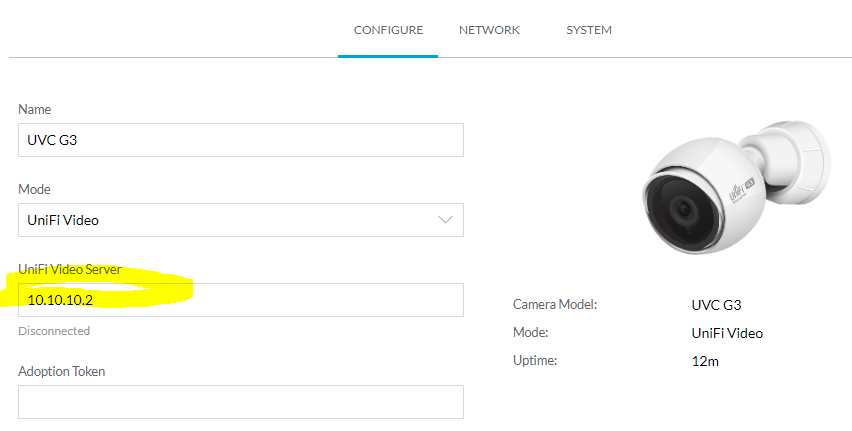Click the UVC G3 camera product image
852x431 pixels.
click(x=737, y=188)
